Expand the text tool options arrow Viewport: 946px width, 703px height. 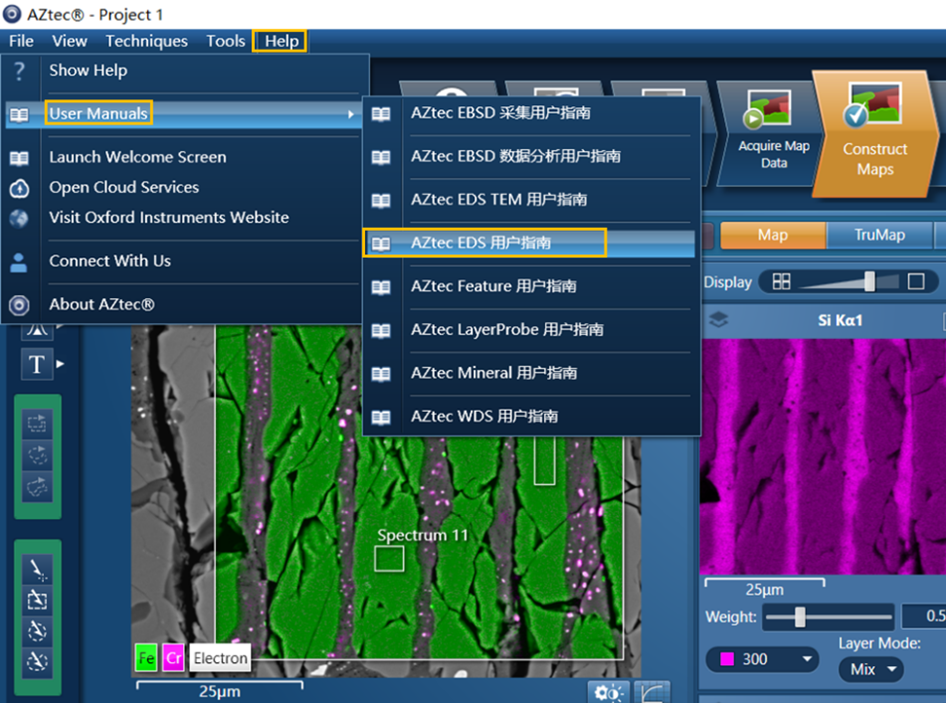click(61, 364)
